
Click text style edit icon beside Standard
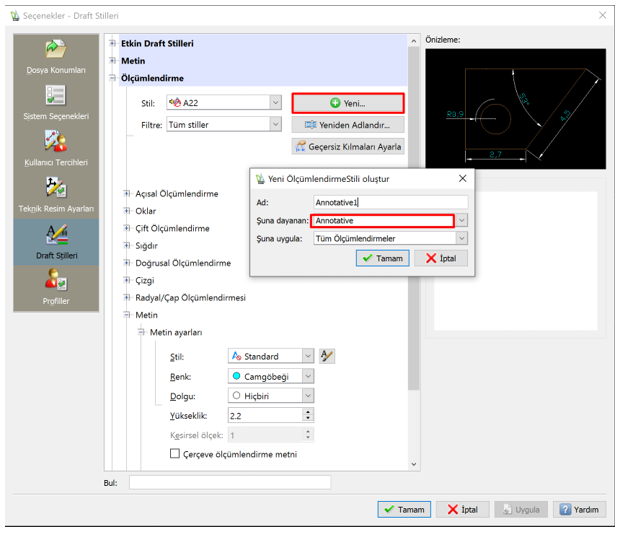(328, 356)
